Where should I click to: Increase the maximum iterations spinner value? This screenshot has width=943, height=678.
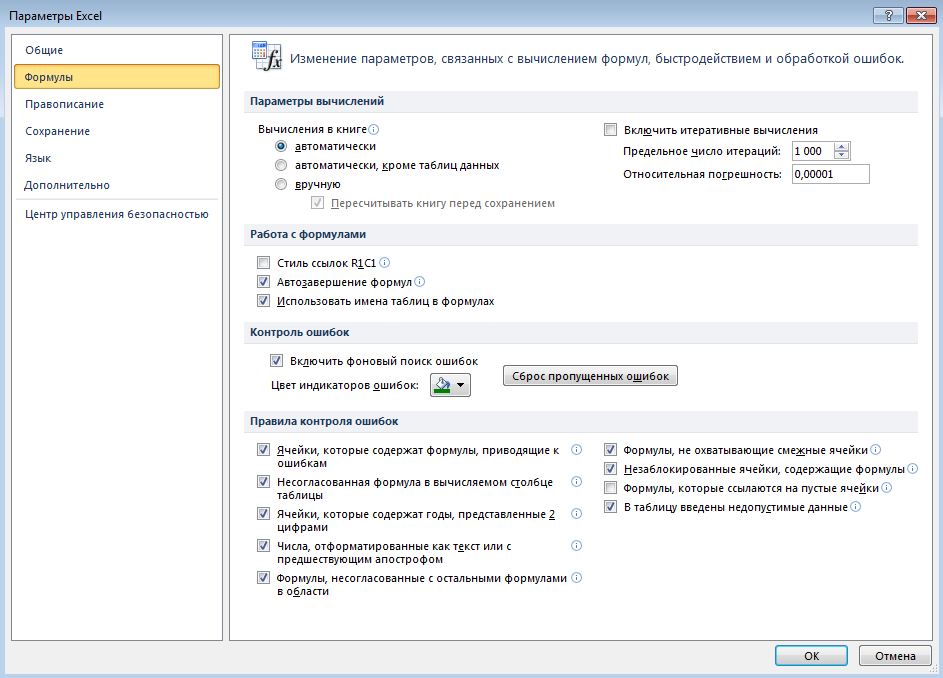[x=842, y=147]
